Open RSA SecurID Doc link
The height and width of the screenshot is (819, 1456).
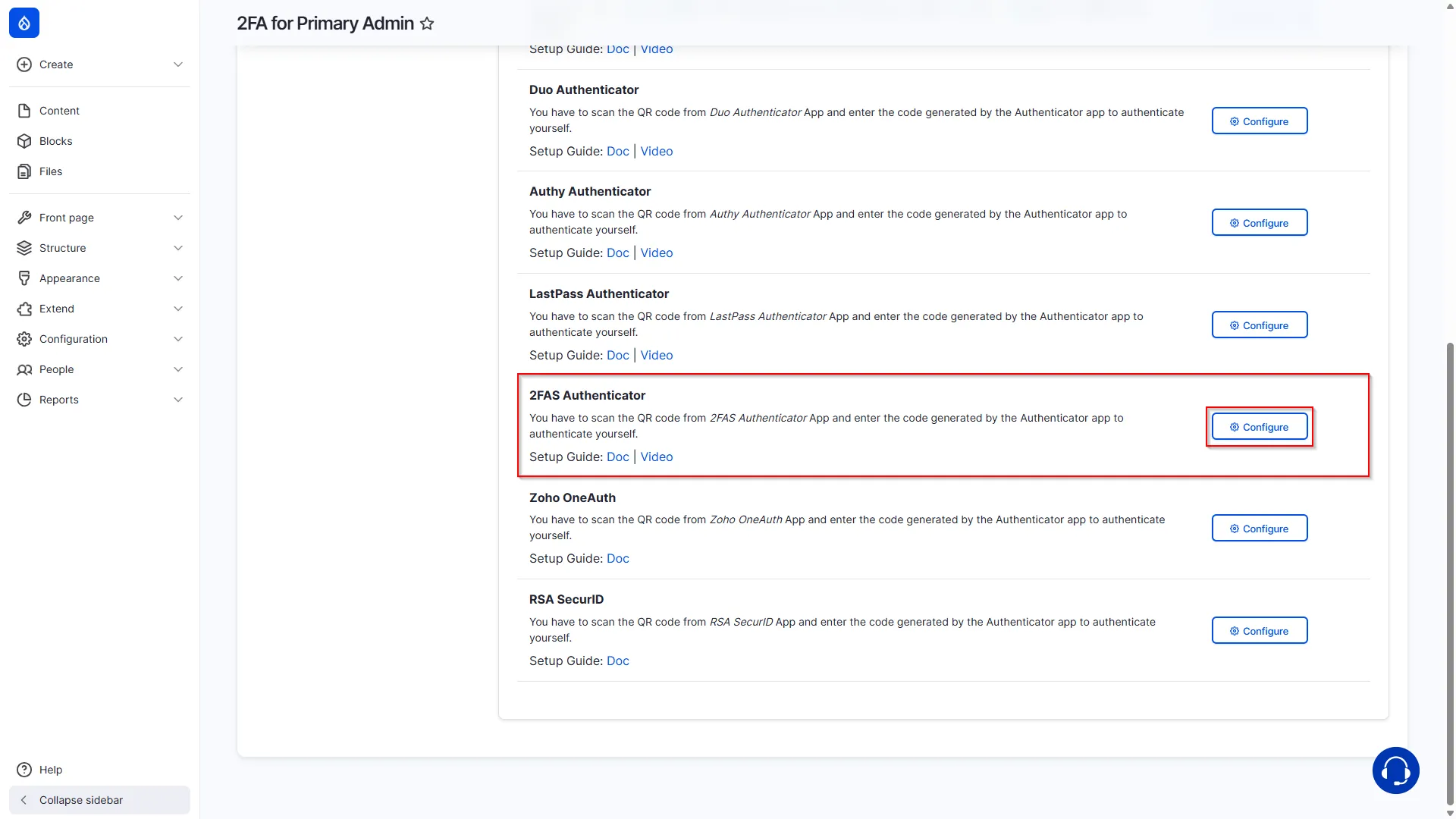[618, 661]
